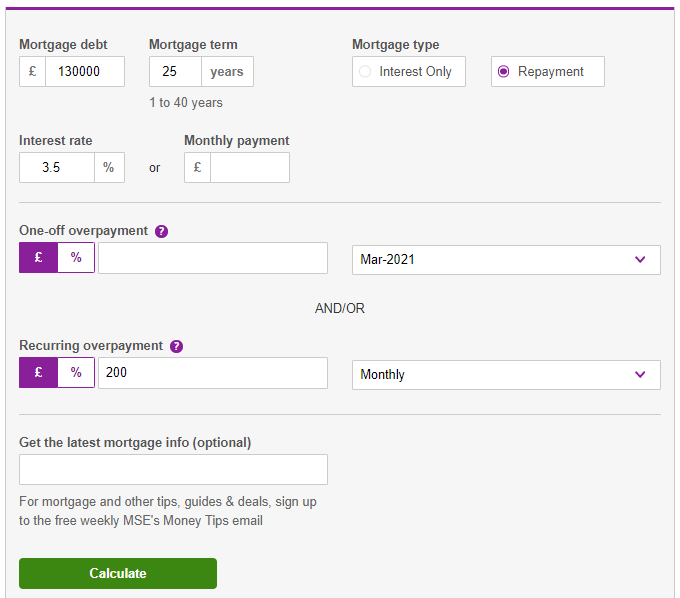Click the recurring overpayment field showing 200

click(x=212, y=373)
